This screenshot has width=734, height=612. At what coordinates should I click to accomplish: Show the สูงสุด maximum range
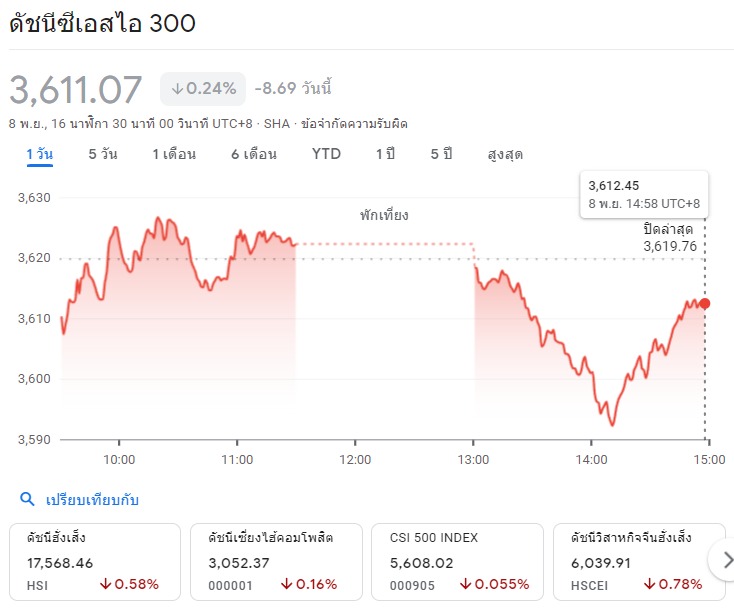pos(505,154)
